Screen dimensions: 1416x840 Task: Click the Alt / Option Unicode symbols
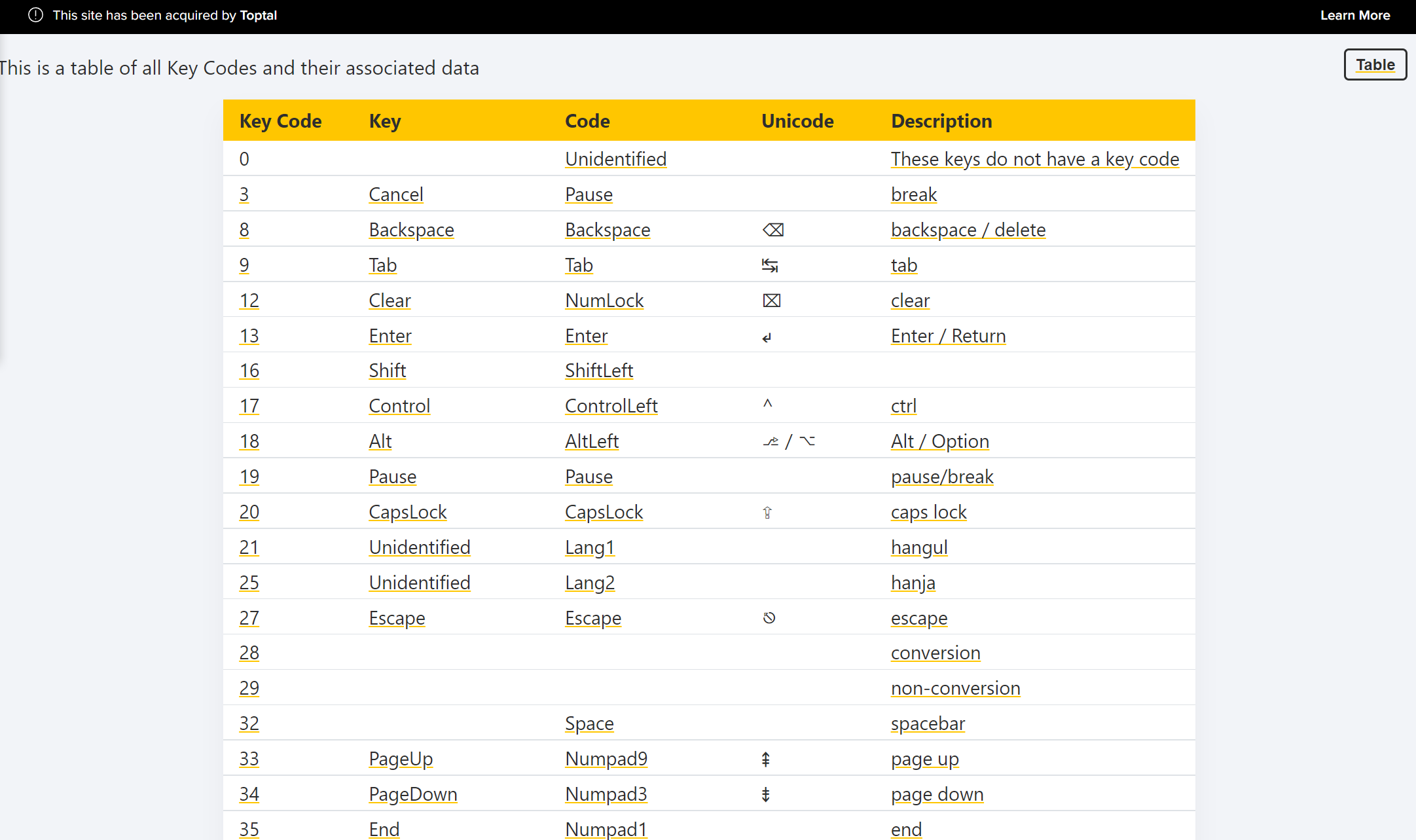coord(789,441)
